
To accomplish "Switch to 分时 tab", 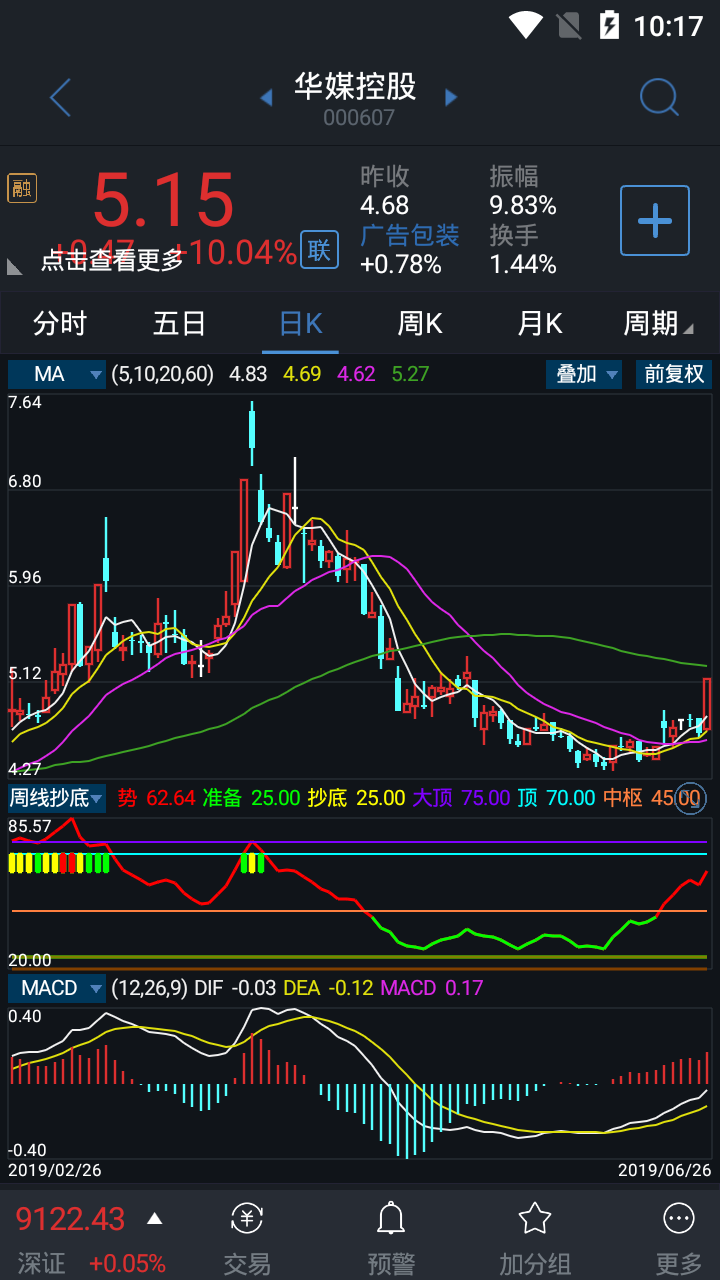I will click(60, 323).
